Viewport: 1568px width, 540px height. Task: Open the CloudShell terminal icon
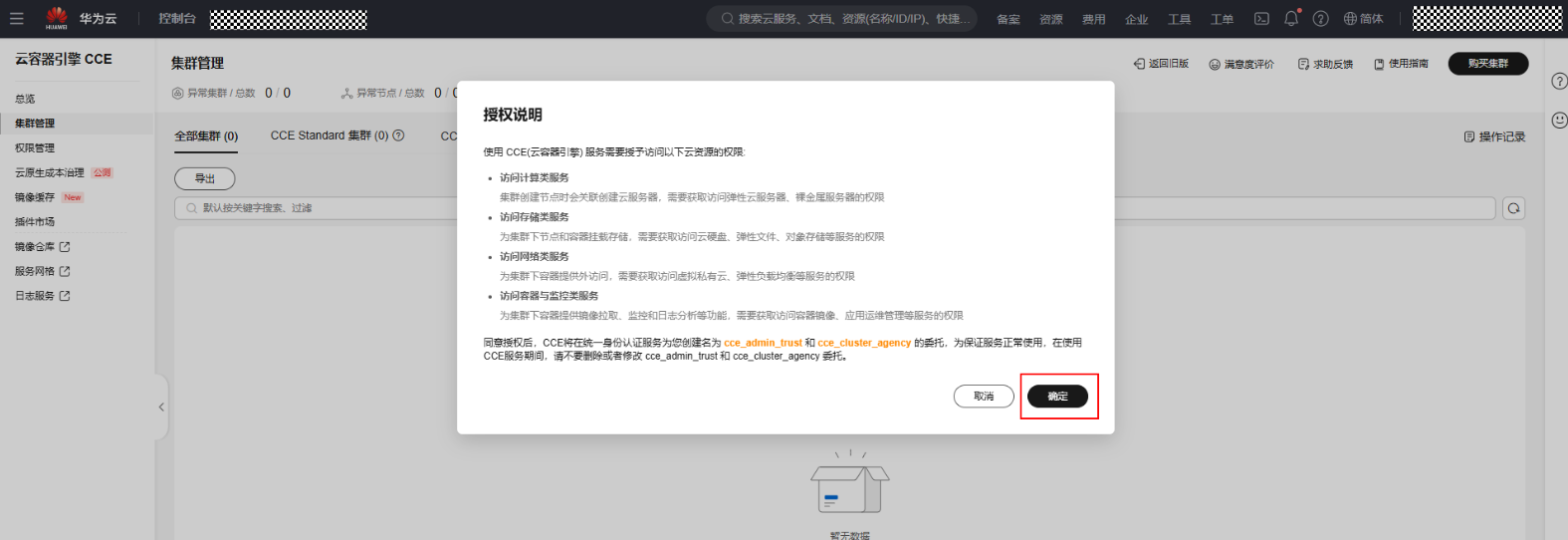pos(1261,18)
